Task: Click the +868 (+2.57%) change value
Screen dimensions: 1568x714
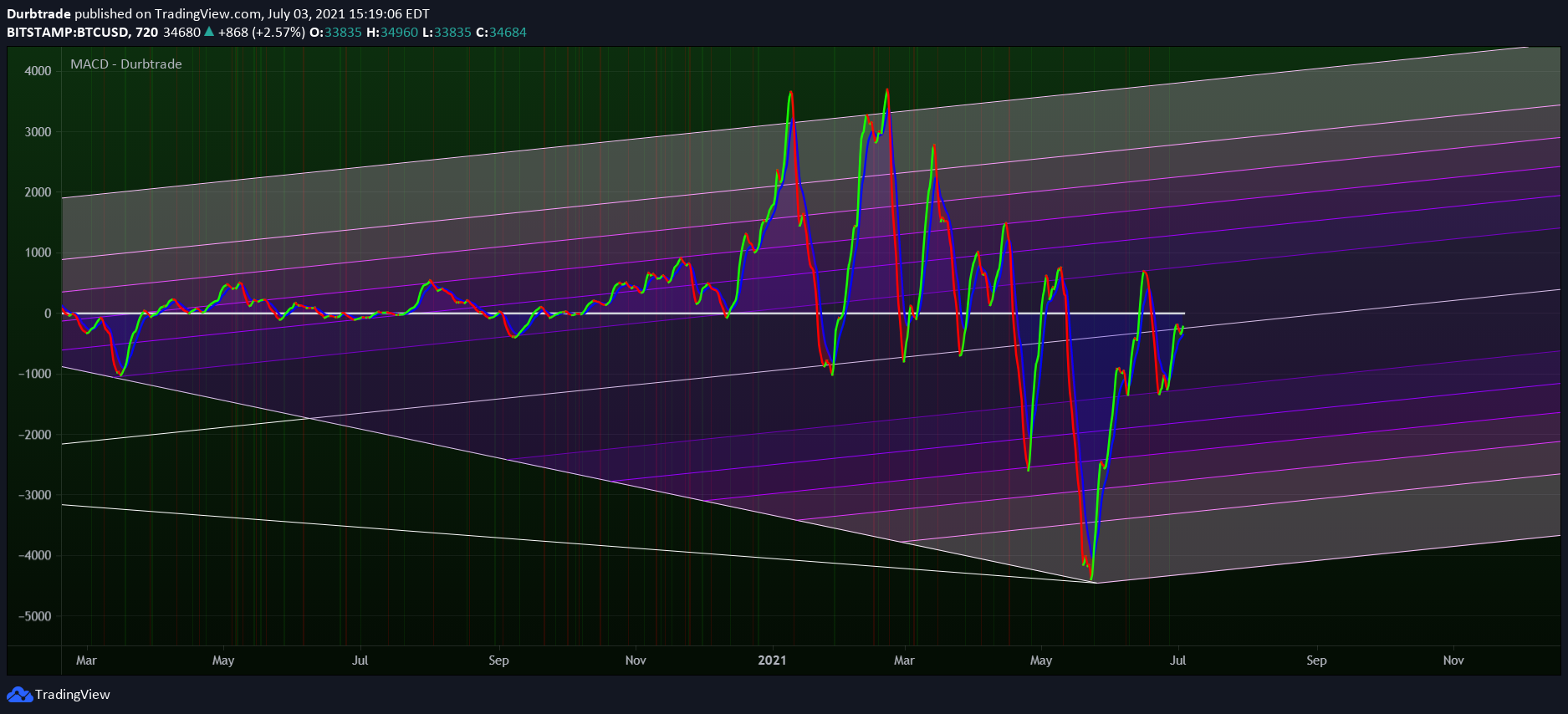Action: [x=261, y=33]
